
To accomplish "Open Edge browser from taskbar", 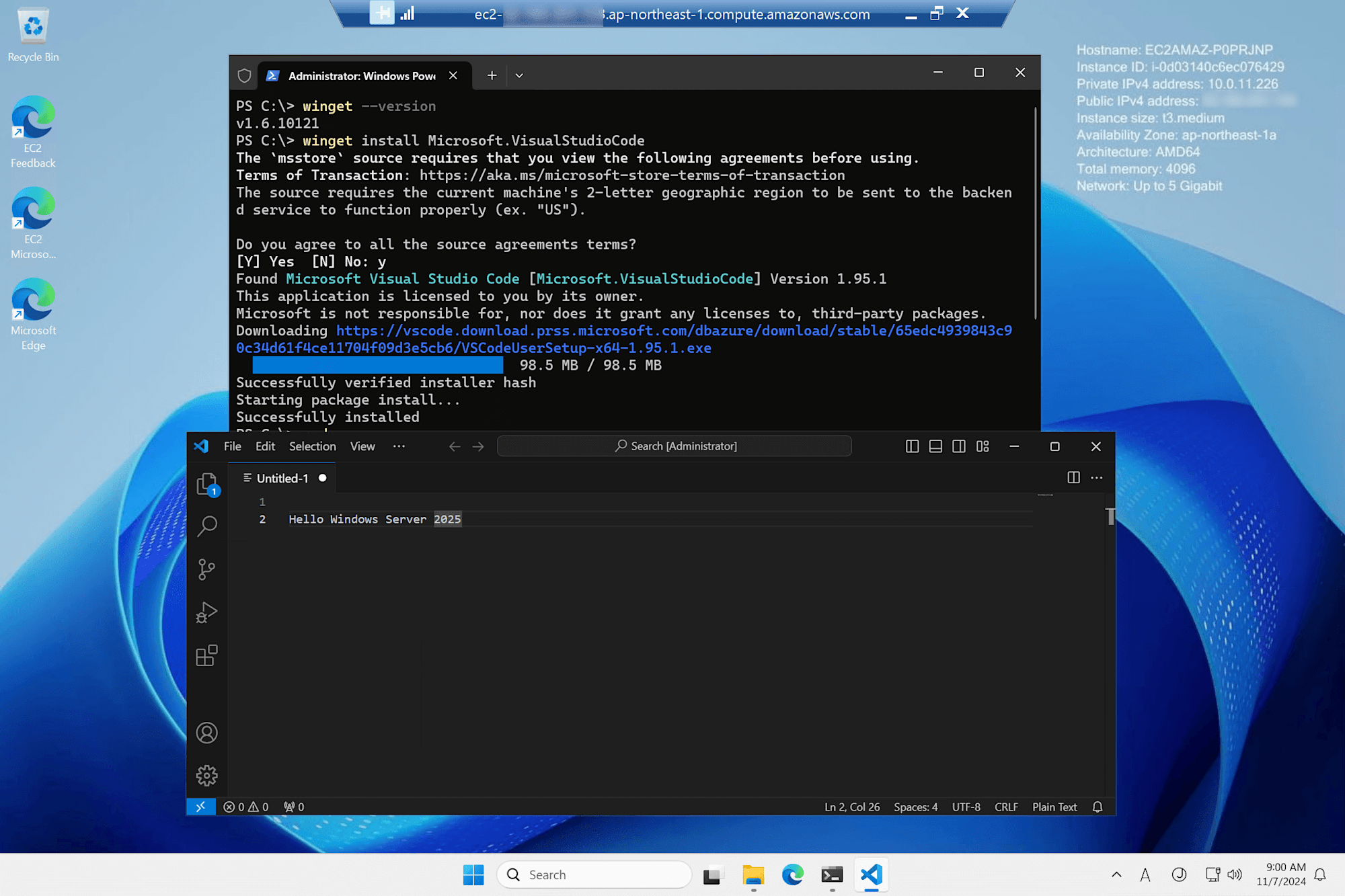I will click(793, 874).
